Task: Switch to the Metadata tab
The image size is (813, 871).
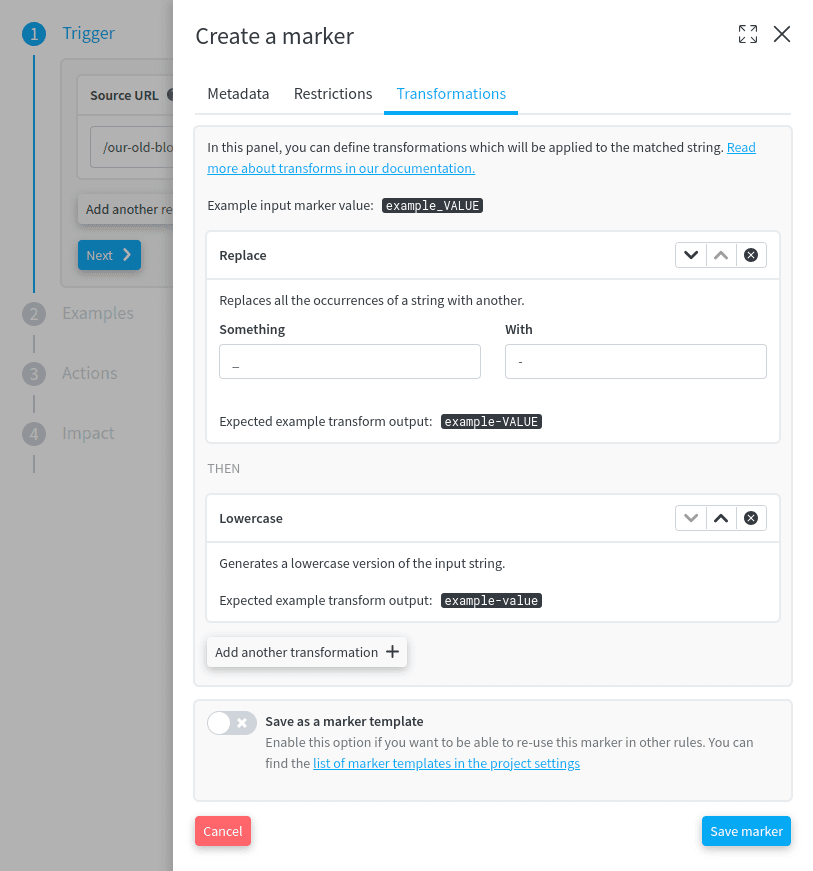Action: pos(238,94)
